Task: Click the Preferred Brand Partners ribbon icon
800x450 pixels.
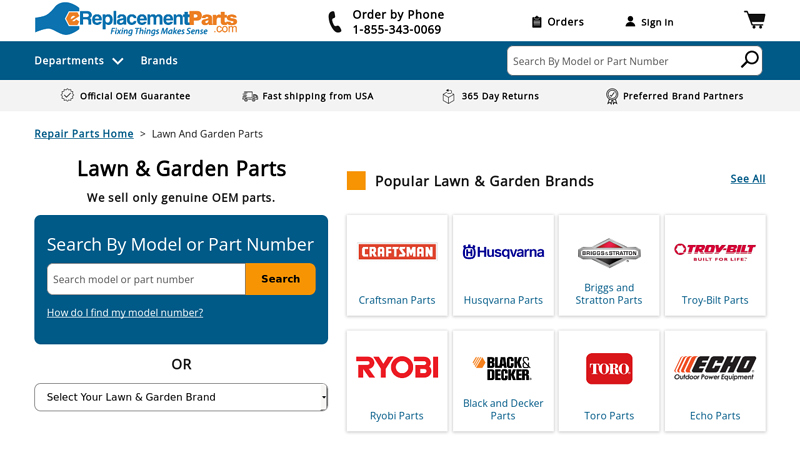Action: (x=612, y=96)
